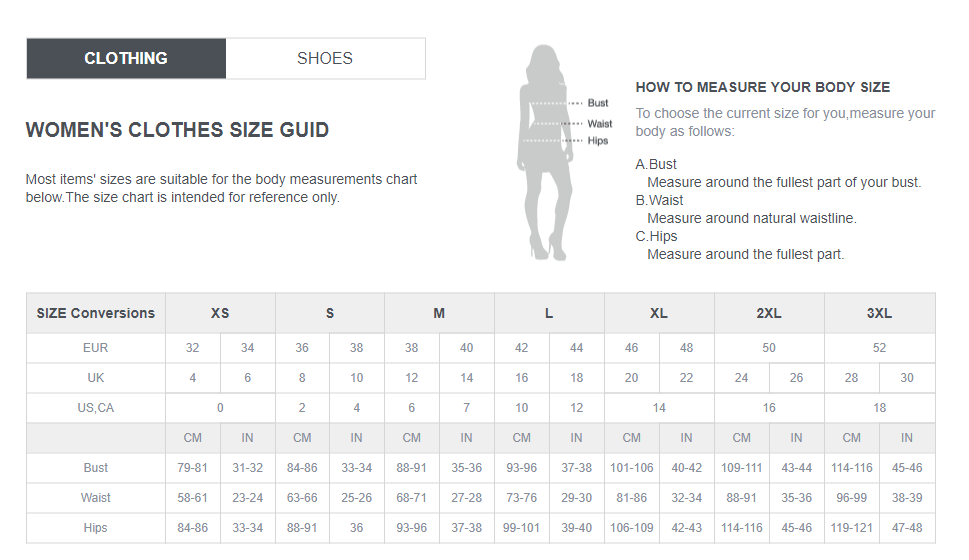Select the Hips row label in table
Viewport: 969px width, 560px height.
(96, 528)
